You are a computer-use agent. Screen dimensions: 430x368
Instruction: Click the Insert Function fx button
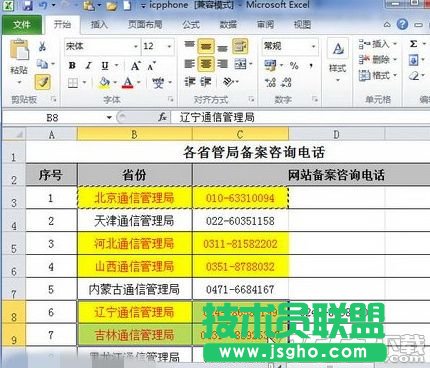162,117
